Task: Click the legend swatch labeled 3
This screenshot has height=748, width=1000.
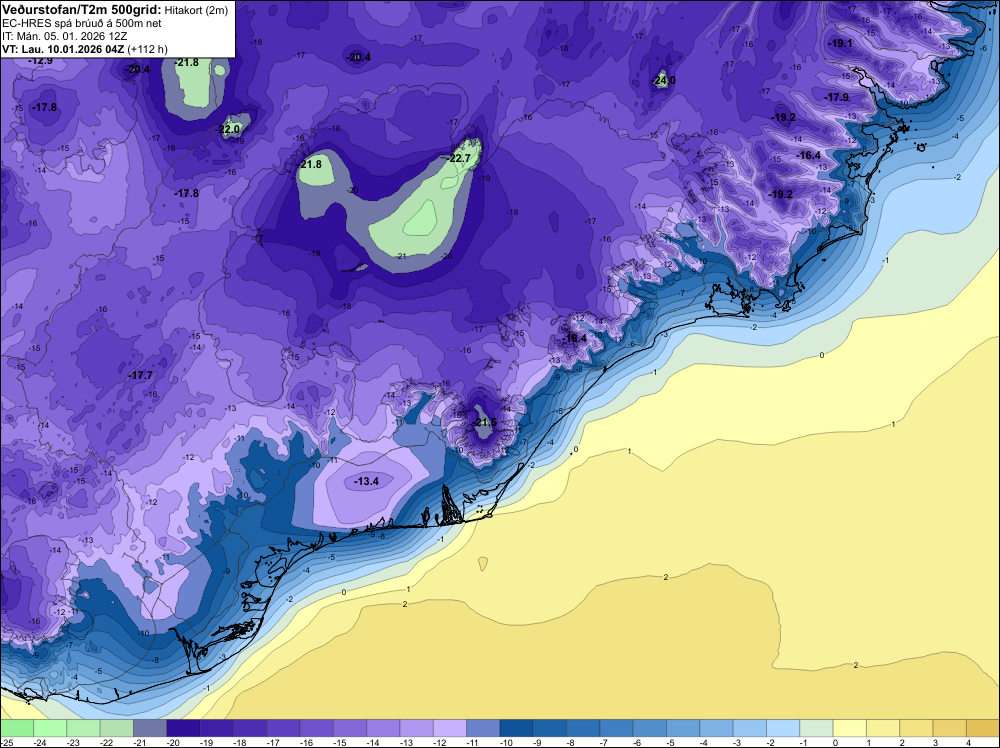Action: tap(950, 728)
